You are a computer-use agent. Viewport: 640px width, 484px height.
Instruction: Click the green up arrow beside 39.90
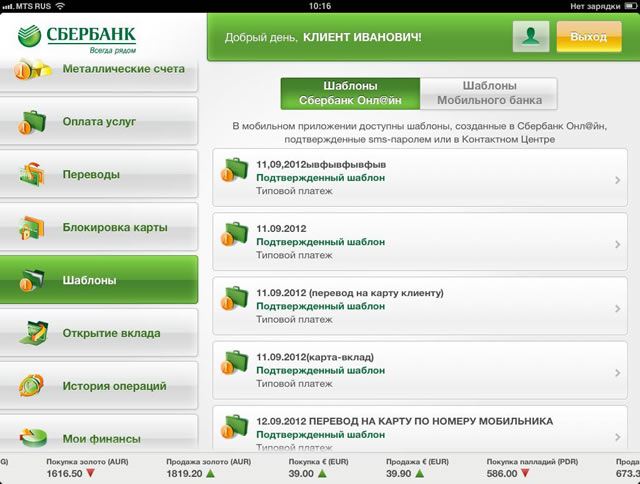[x=420, y=474]
